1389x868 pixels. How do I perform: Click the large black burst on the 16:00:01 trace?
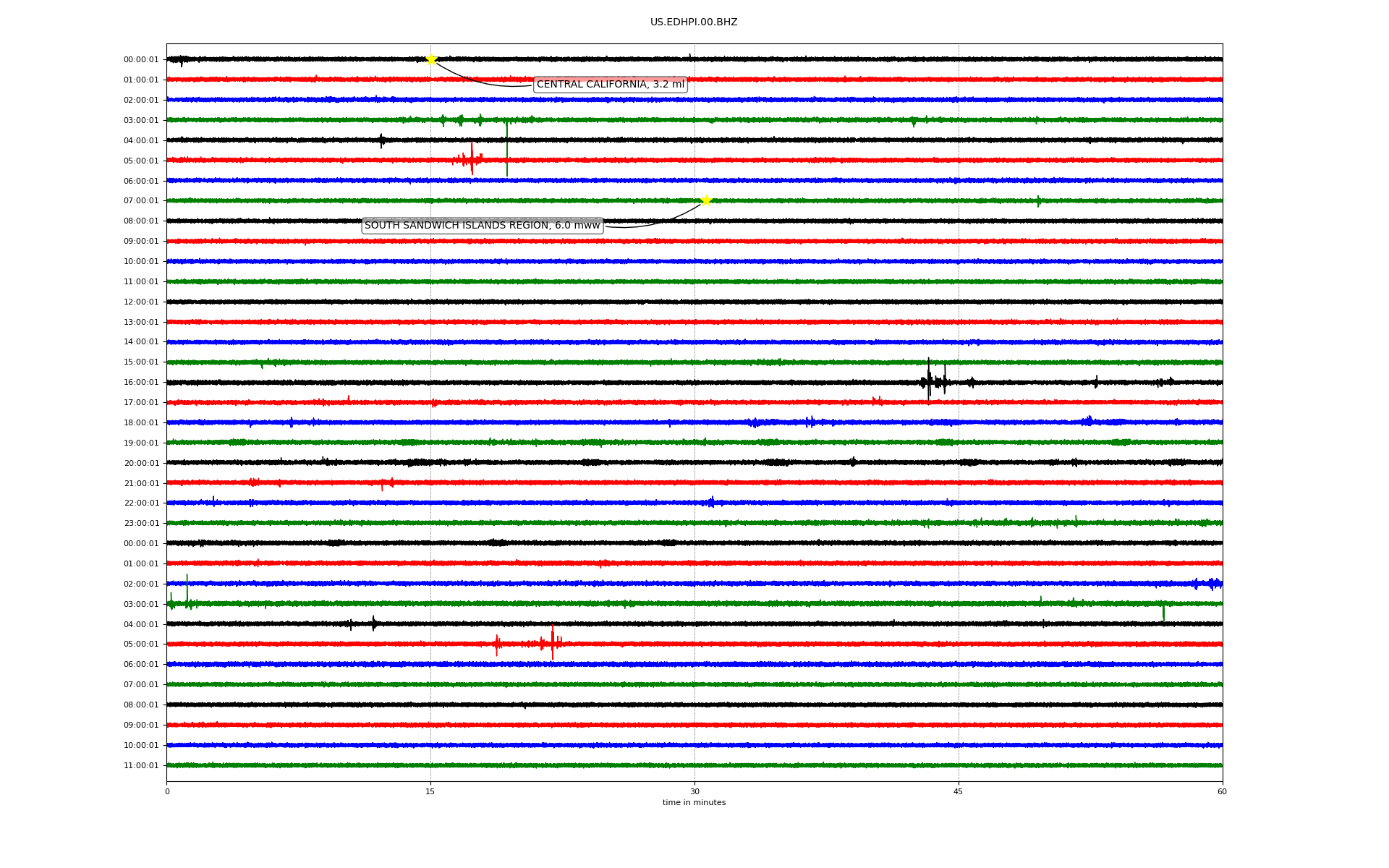930,381
